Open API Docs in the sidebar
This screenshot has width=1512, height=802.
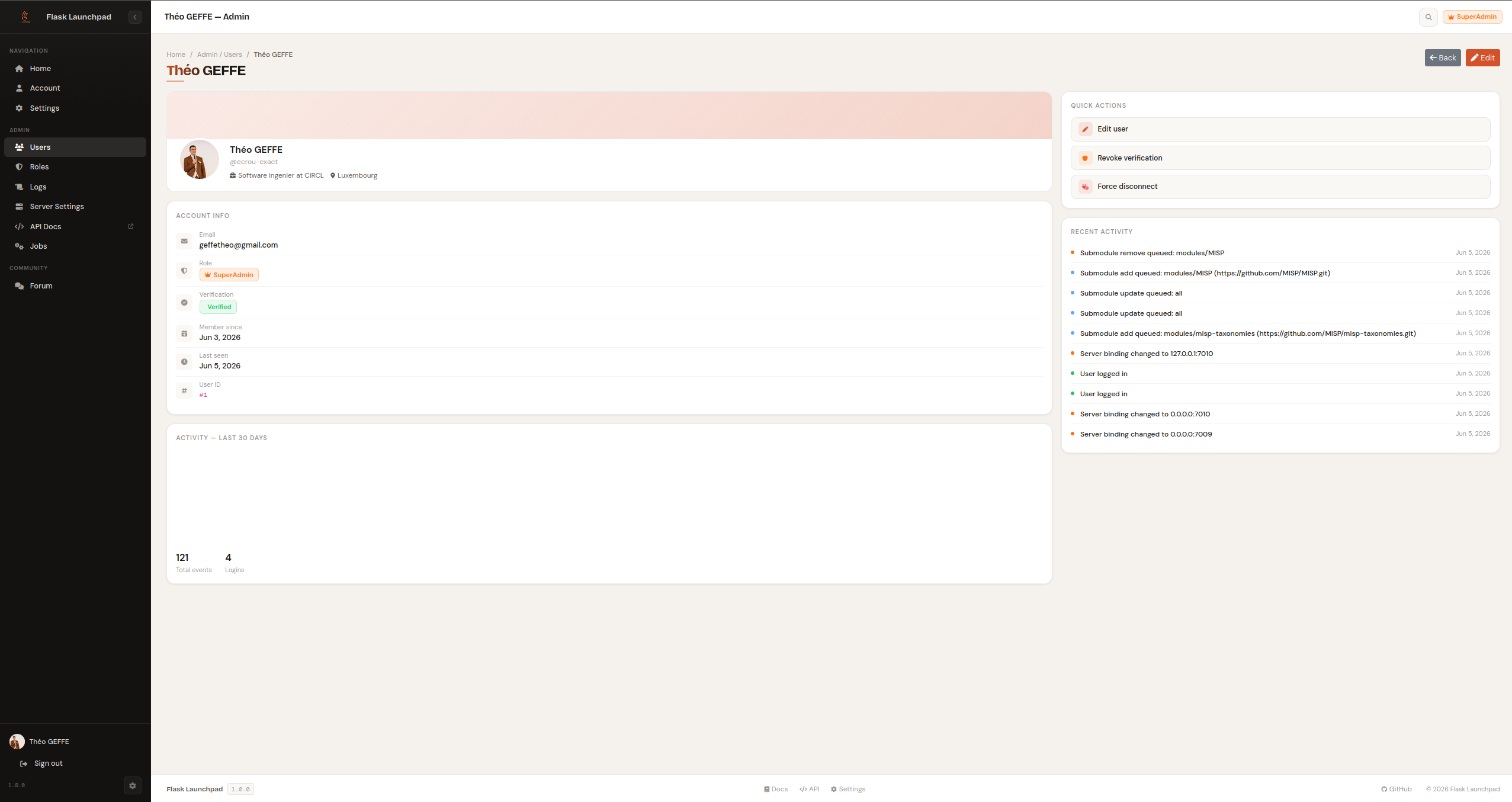click(x=75, y=227)
